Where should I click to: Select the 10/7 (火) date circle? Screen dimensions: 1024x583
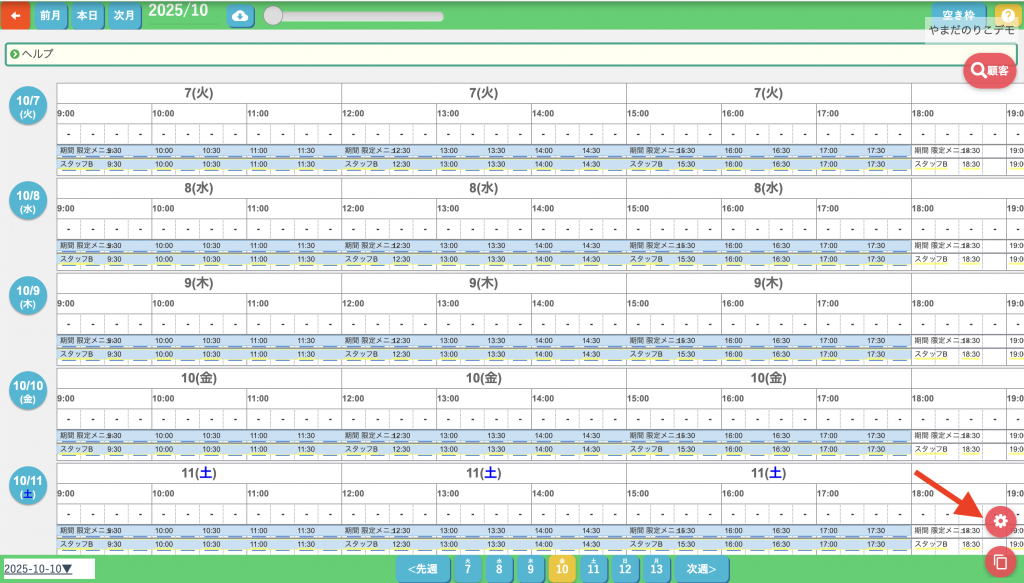pos(28,105)
